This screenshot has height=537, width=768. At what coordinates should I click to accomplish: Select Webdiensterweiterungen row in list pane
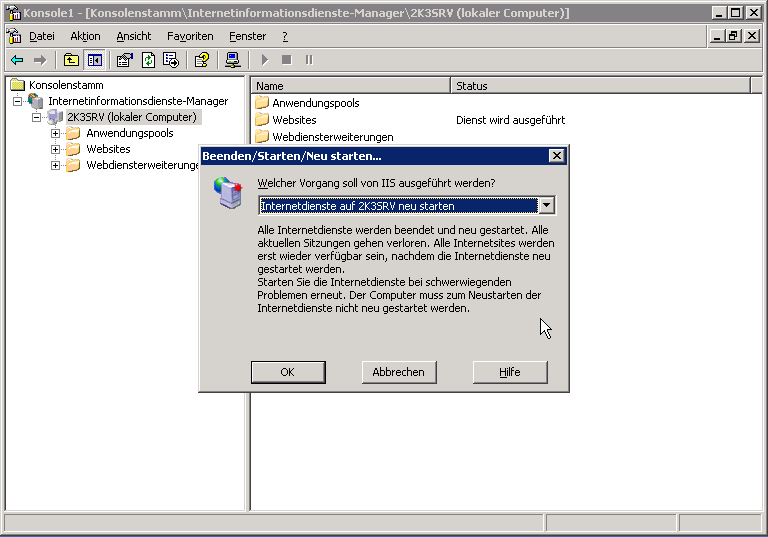(x=333, y=137)
